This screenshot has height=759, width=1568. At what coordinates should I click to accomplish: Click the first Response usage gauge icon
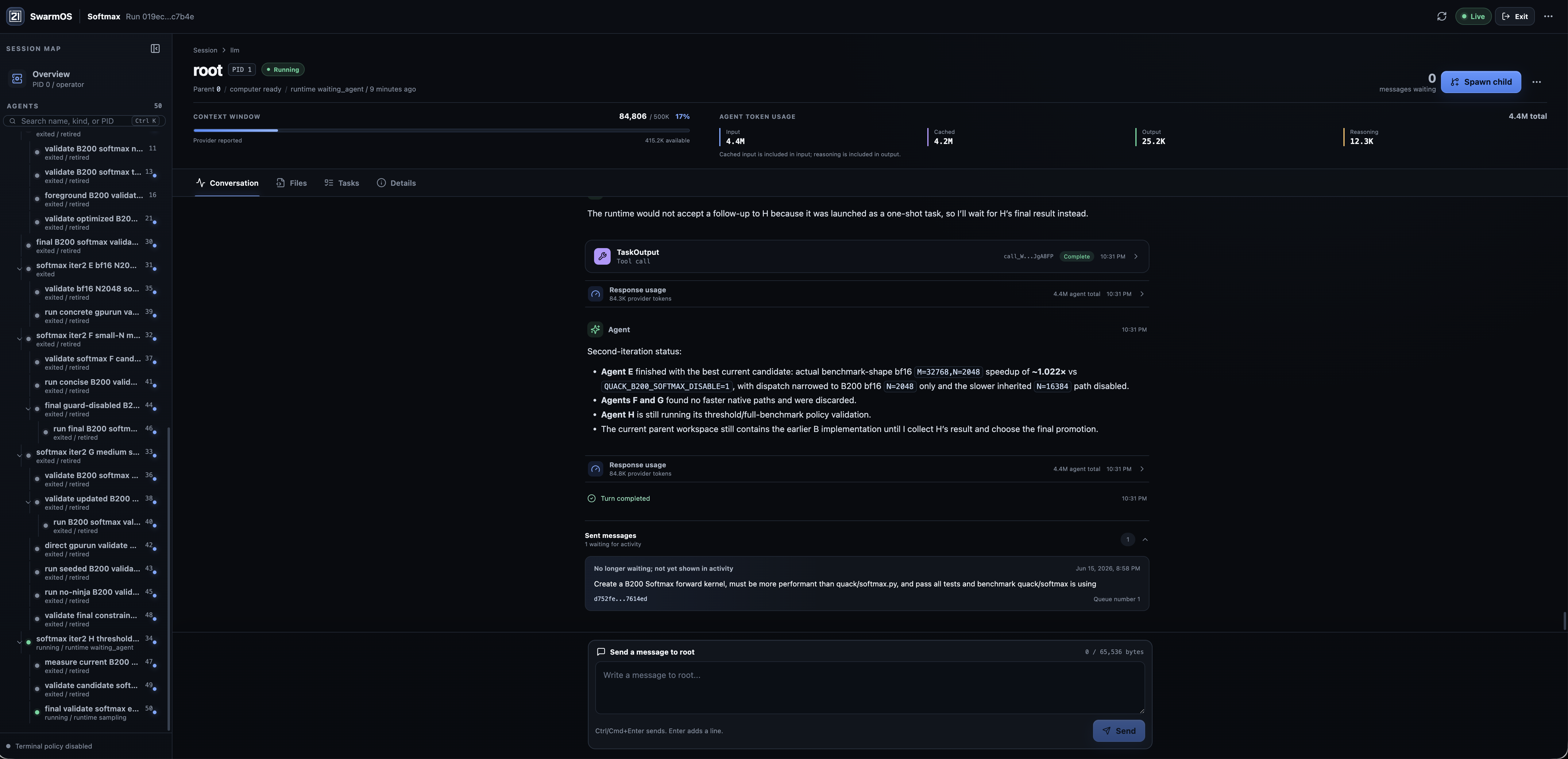click(x=595, y=294)
